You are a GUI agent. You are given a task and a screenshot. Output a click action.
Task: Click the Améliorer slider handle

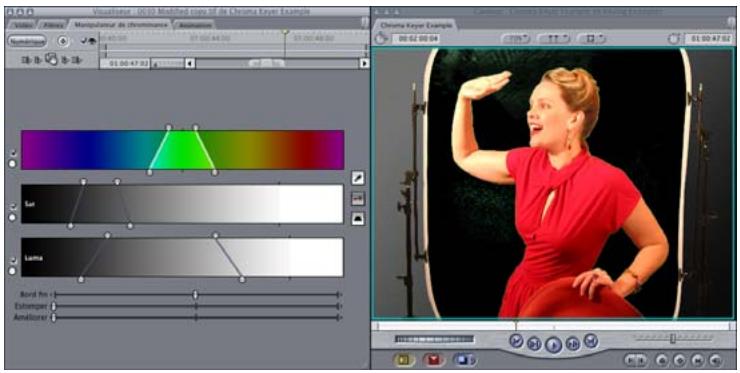click(54, 318)
